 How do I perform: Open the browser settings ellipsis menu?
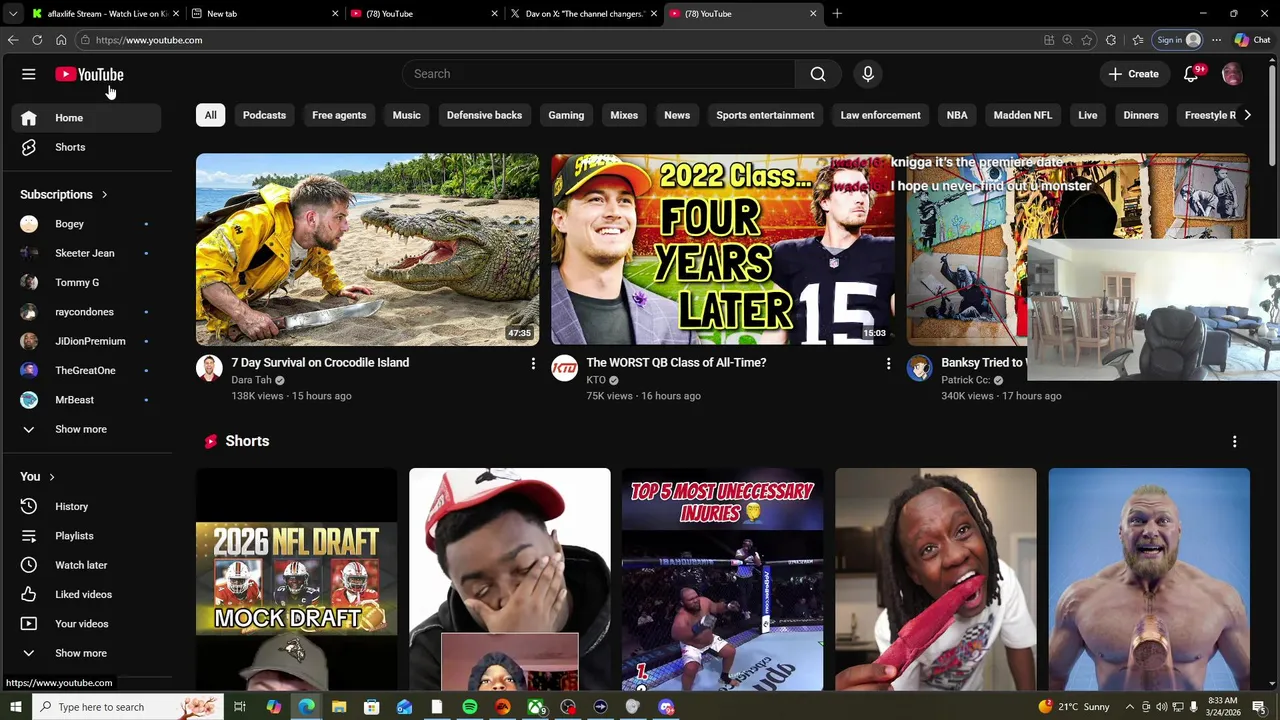1216,40
